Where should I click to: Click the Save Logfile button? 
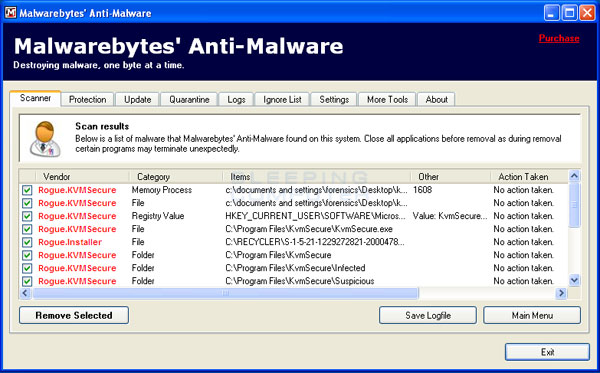click(428, 315)
